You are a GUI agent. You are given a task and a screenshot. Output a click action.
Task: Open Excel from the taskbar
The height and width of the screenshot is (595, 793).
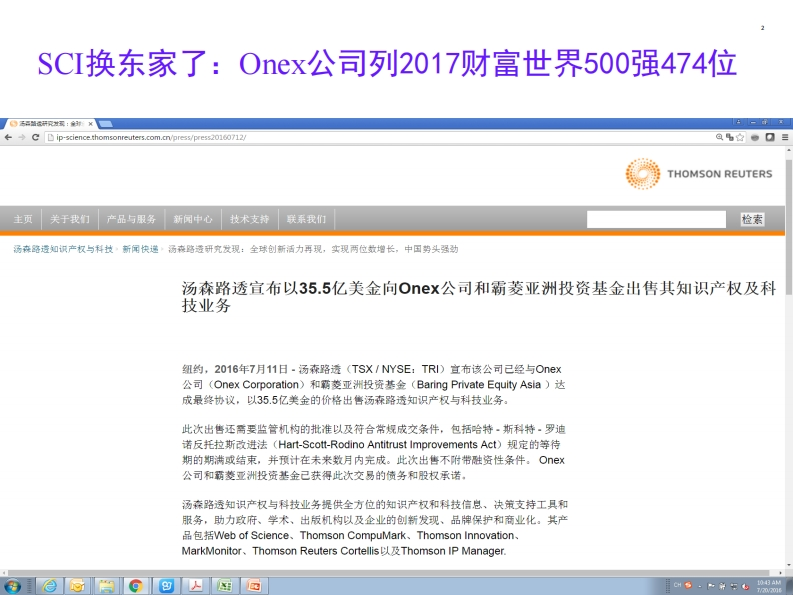[224, 586]
